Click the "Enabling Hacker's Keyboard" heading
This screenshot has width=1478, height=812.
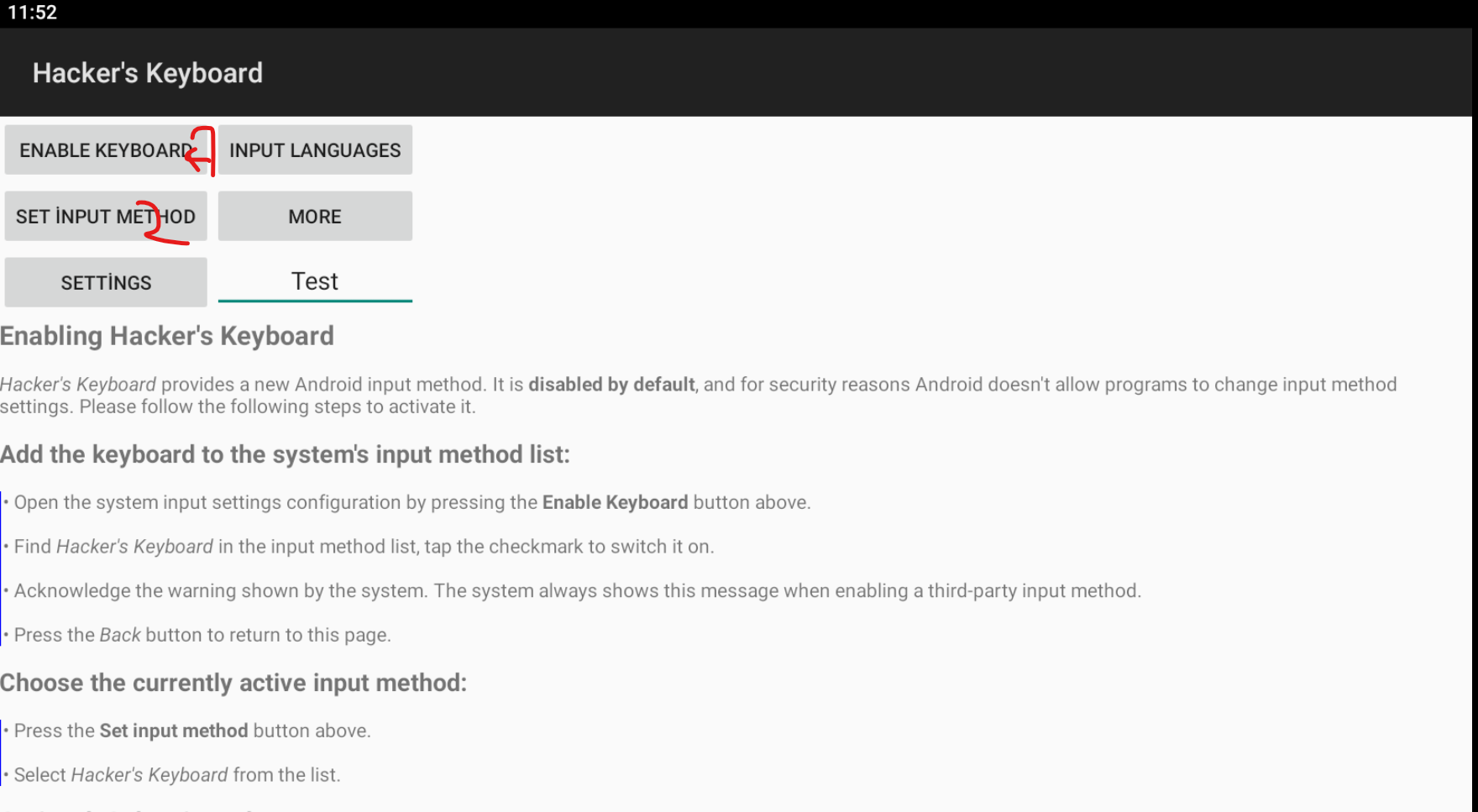click(167, 336)
